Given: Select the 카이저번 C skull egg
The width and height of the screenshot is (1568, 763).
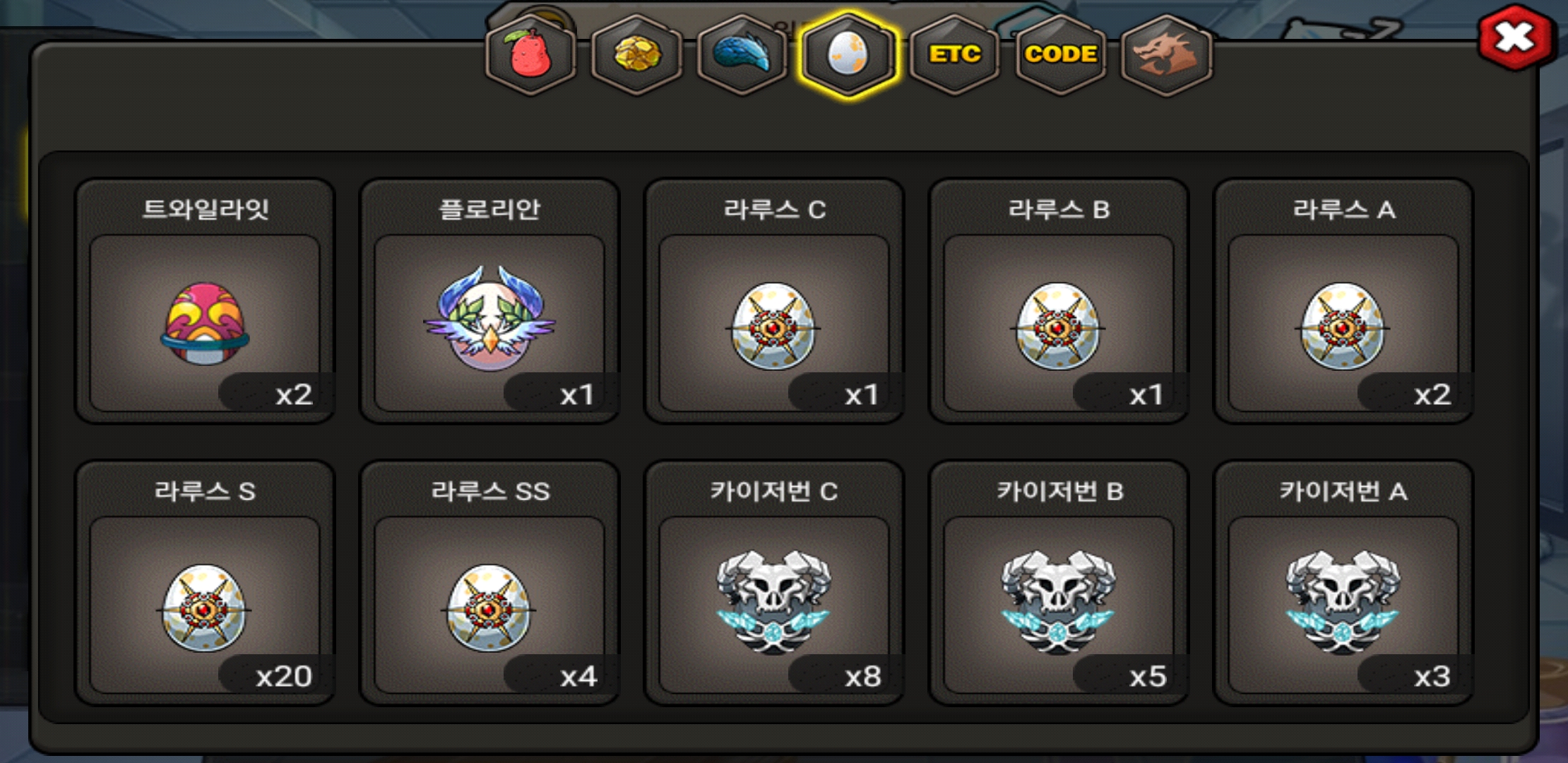Looking at the screenshot, I should click(x=773, y=603).
